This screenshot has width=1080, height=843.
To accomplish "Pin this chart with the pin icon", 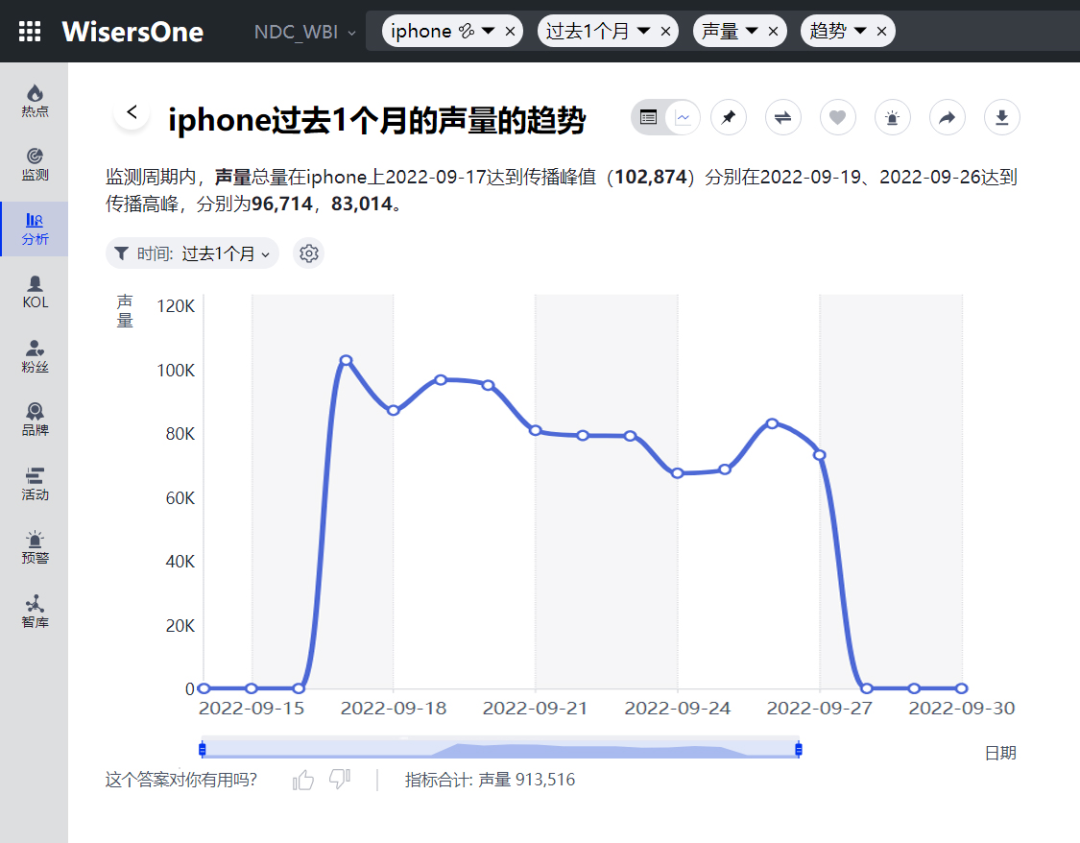I will 728,117.
